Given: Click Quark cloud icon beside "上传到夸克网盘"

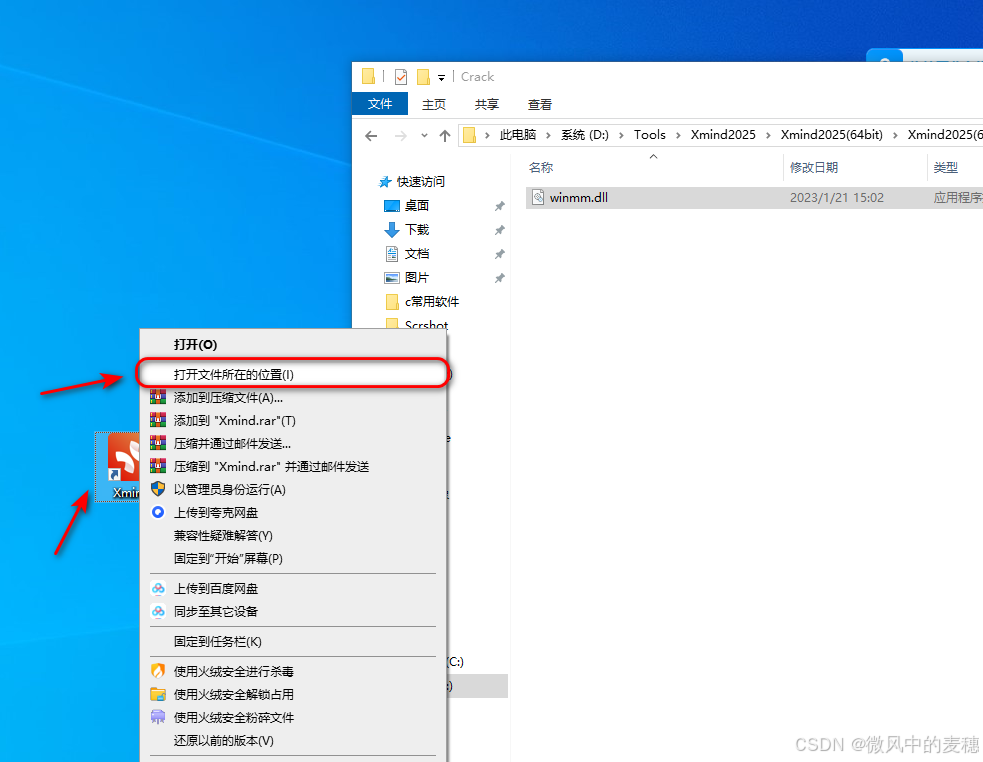Looking at the screenshot, I should coord(158,512).
